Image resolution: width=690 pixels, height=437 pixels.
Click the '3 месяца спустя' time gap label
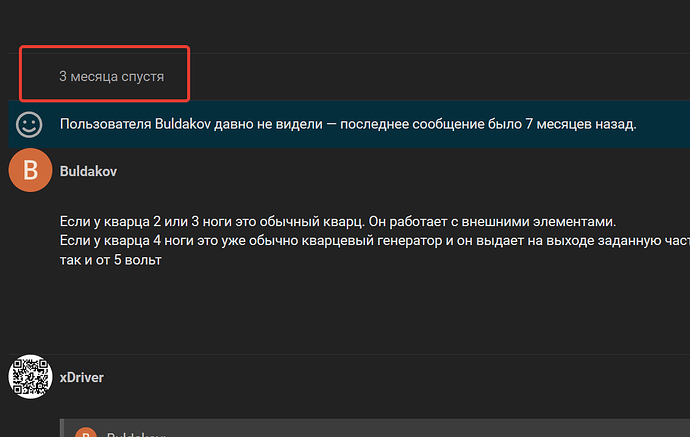(x=112, y=77)
